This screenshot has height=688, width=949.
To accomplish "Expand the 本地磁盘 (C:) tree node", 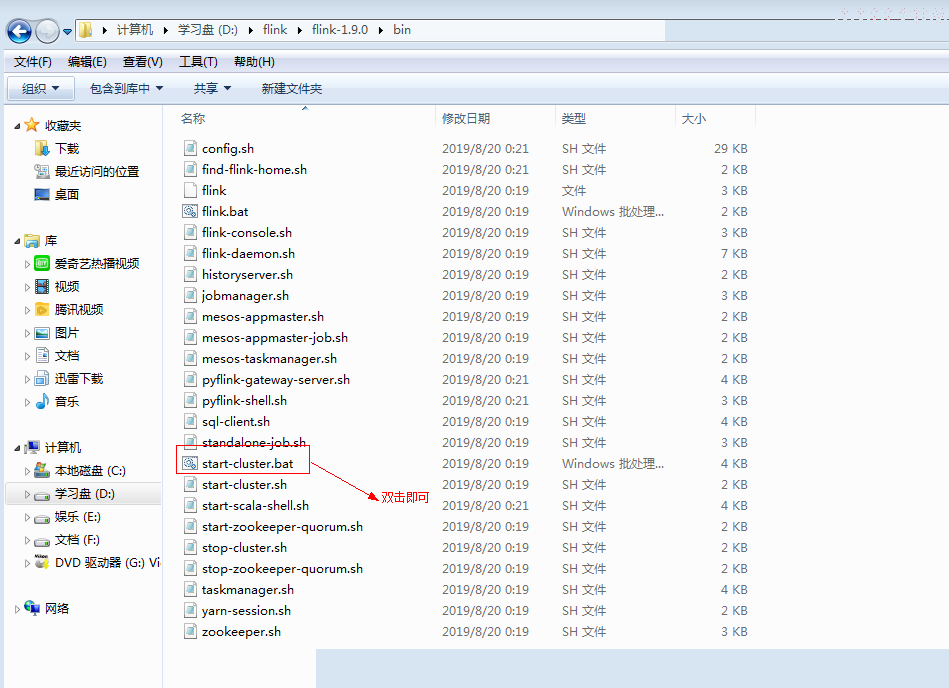I will coord(27,471).
